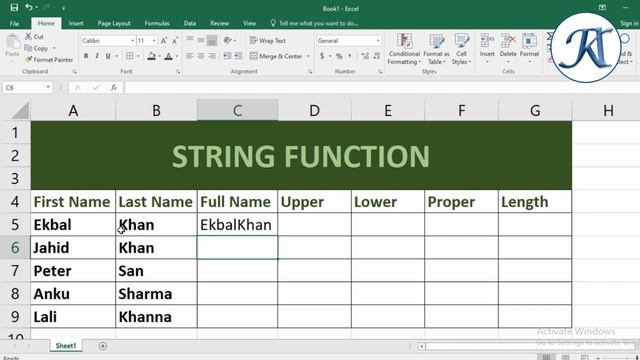Click Sign in link

point(629,23)
